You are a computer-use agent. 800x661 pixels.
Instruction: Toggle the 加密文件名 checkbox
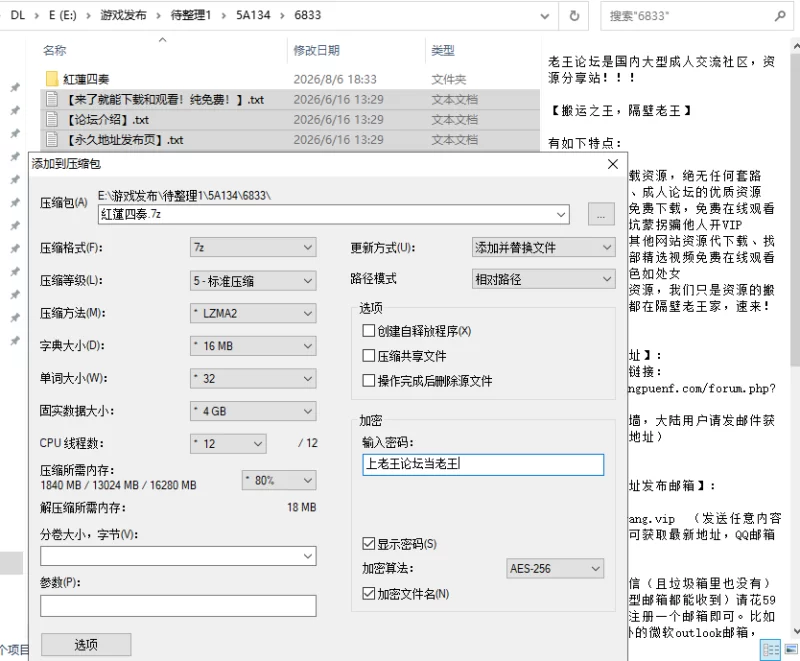pos(368,594)
